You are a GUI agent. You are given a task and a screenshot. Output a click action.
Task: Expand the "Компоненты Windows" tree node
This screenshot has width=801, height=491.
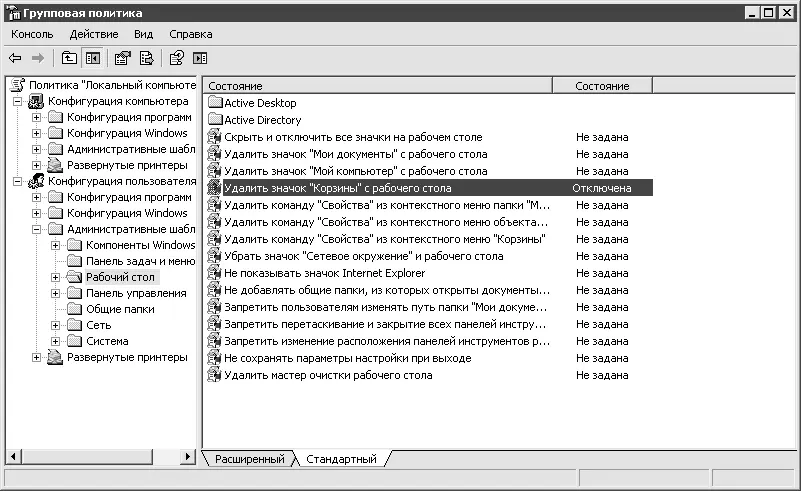(56, 245)
